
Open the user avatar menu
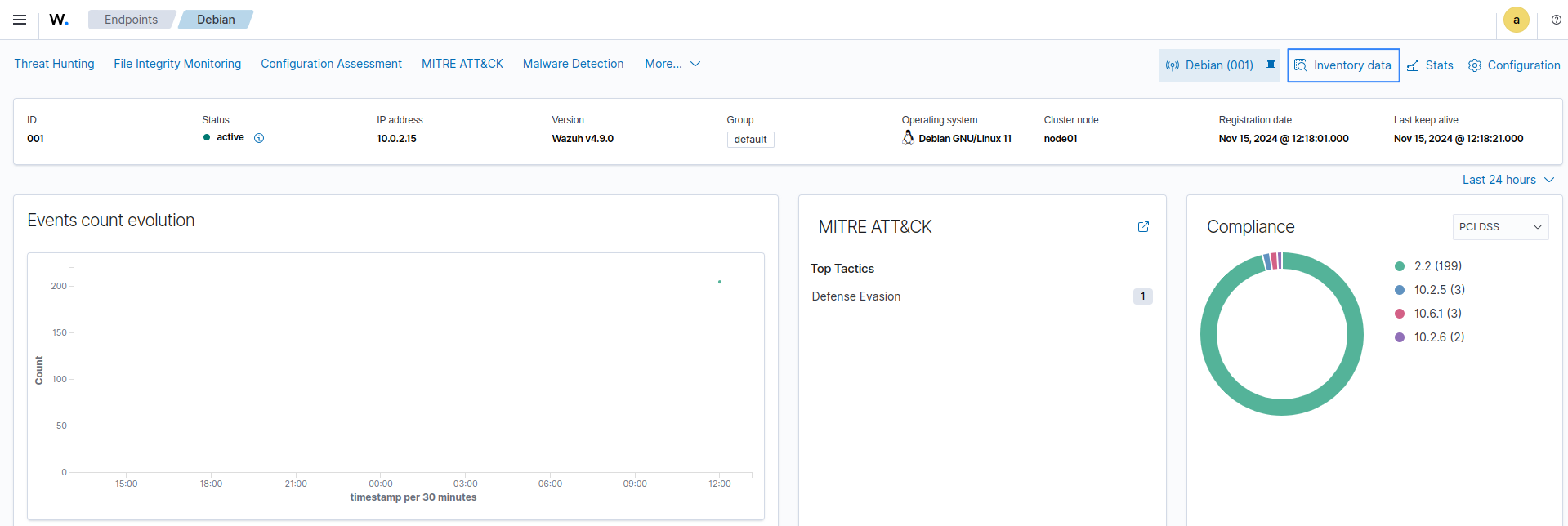1517,20
